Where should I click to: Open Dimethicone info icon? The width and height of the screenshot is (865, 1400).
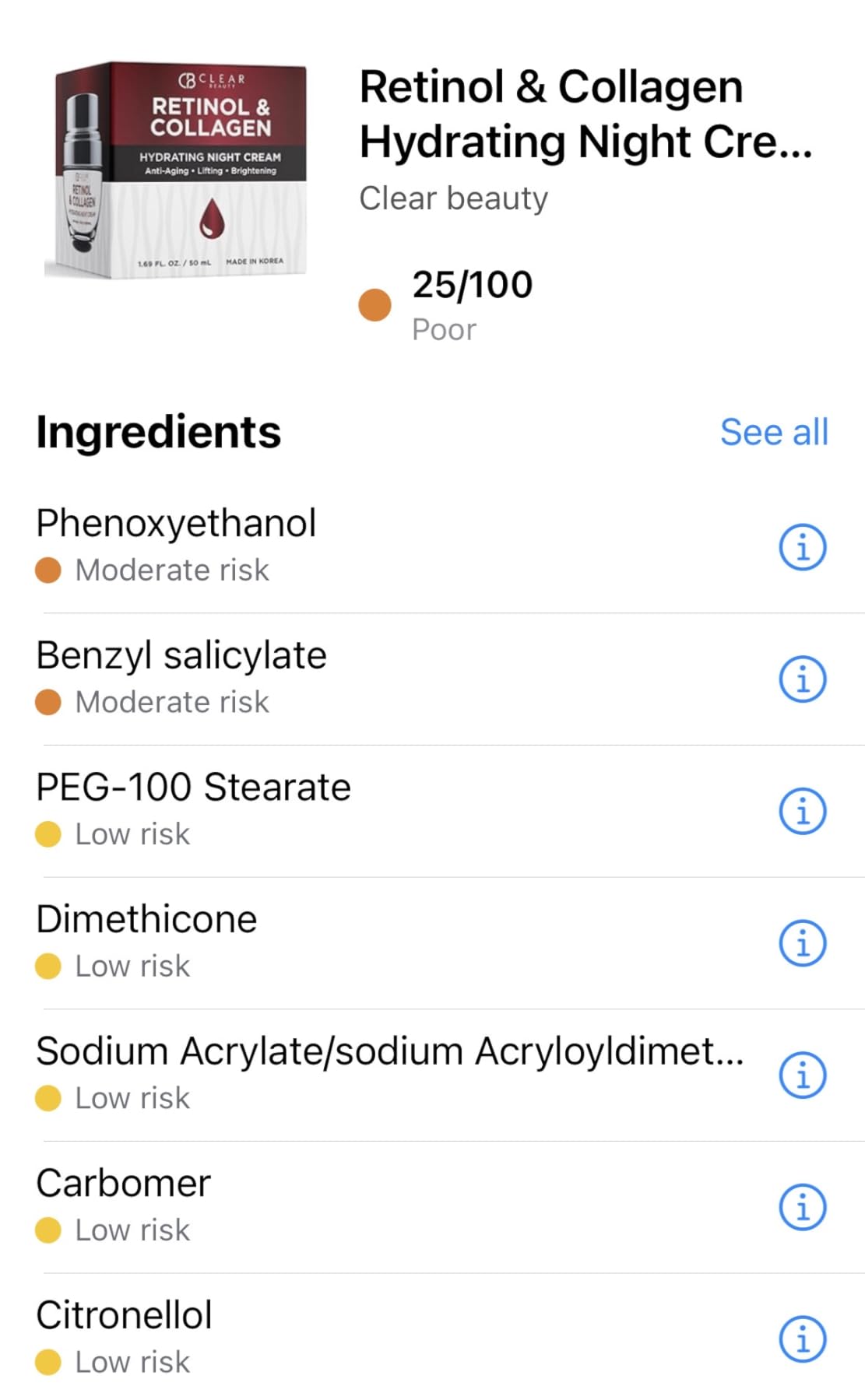(x=802, y=943)
